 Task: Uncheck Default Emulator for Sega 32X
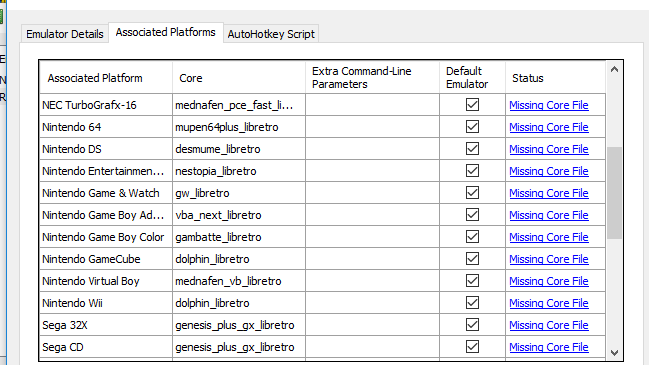pyautogui.click(x=472, y=324)
